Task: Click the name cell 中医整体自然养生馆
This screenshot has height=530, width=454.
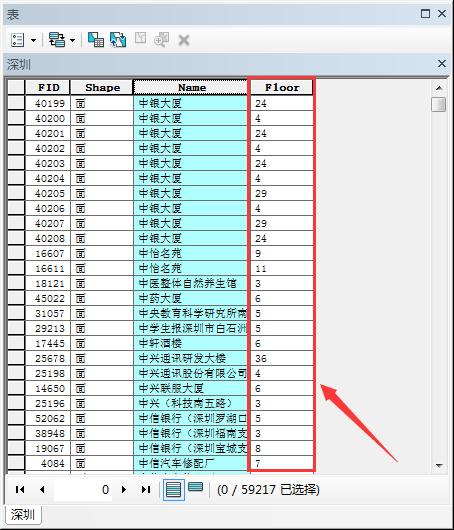Action: click(190, 283)
